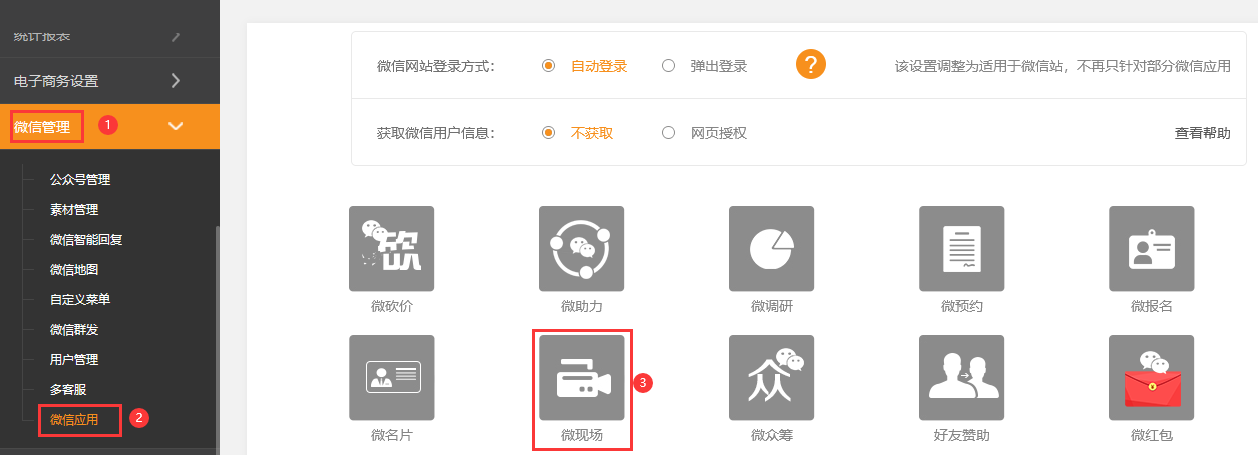Open the 微预约 document icon
Screen dimensions: 1258x455
click(x=961, y=248)
